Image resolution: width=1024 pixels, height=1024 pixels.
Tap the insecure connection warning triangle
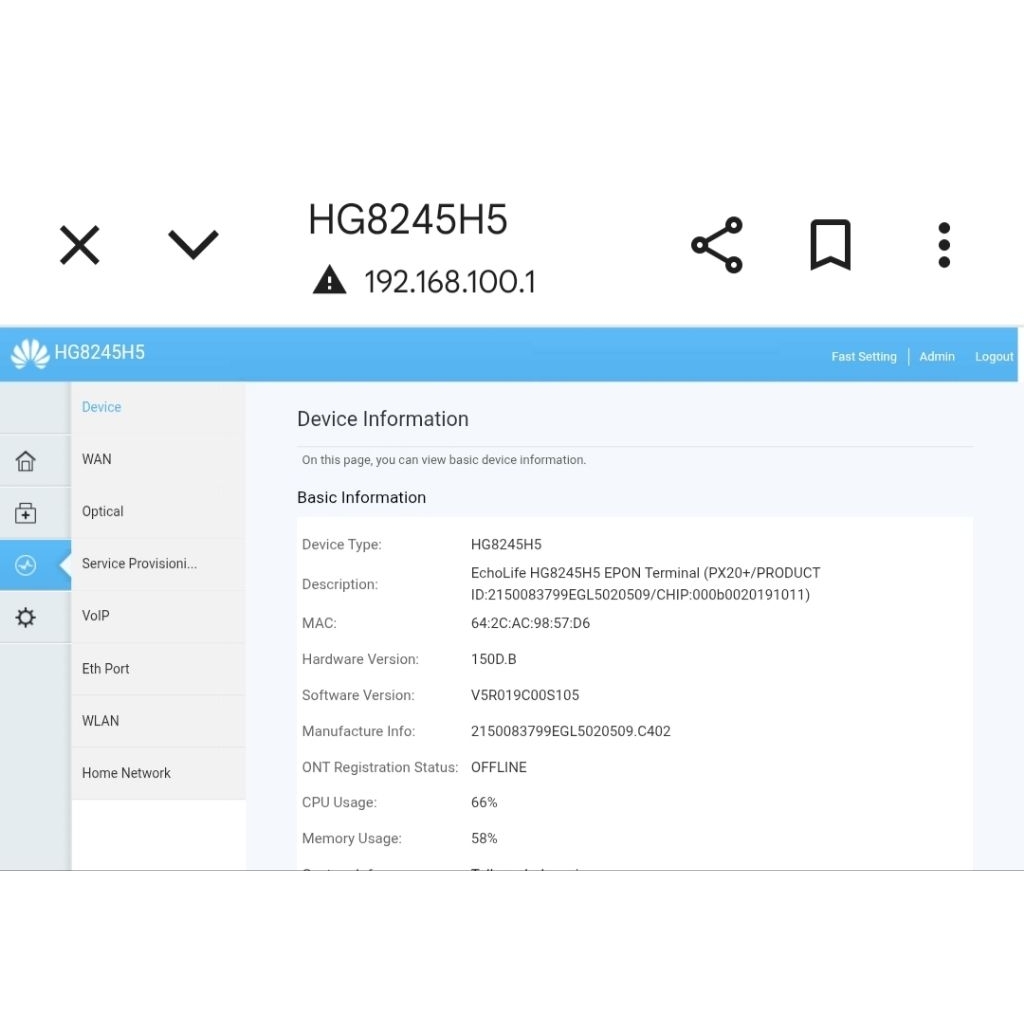[x=329, y=281]
